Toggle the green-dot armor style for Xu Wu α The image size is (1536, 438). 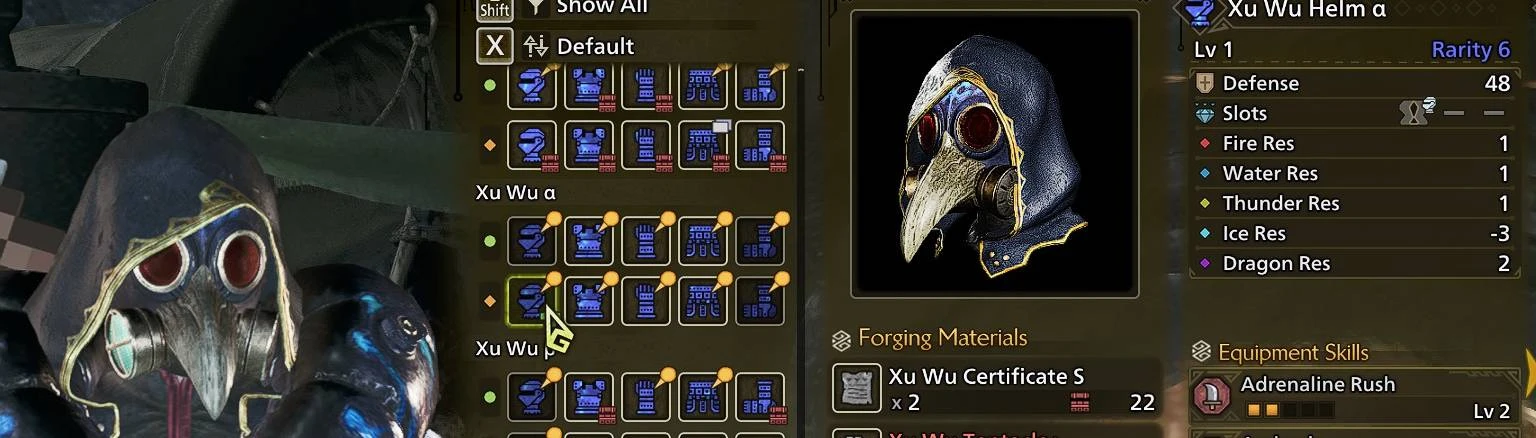point(490,241)
